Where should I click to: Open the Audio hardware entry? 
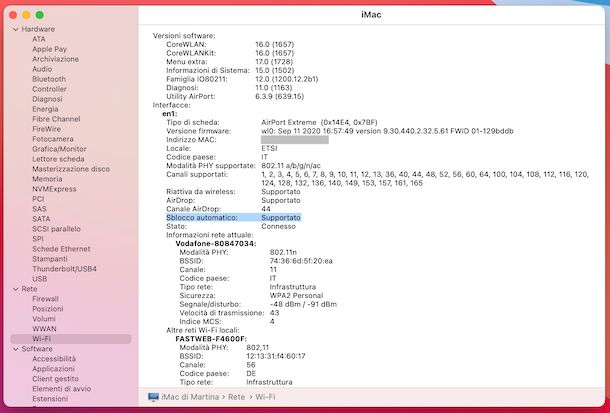[42, 69]
